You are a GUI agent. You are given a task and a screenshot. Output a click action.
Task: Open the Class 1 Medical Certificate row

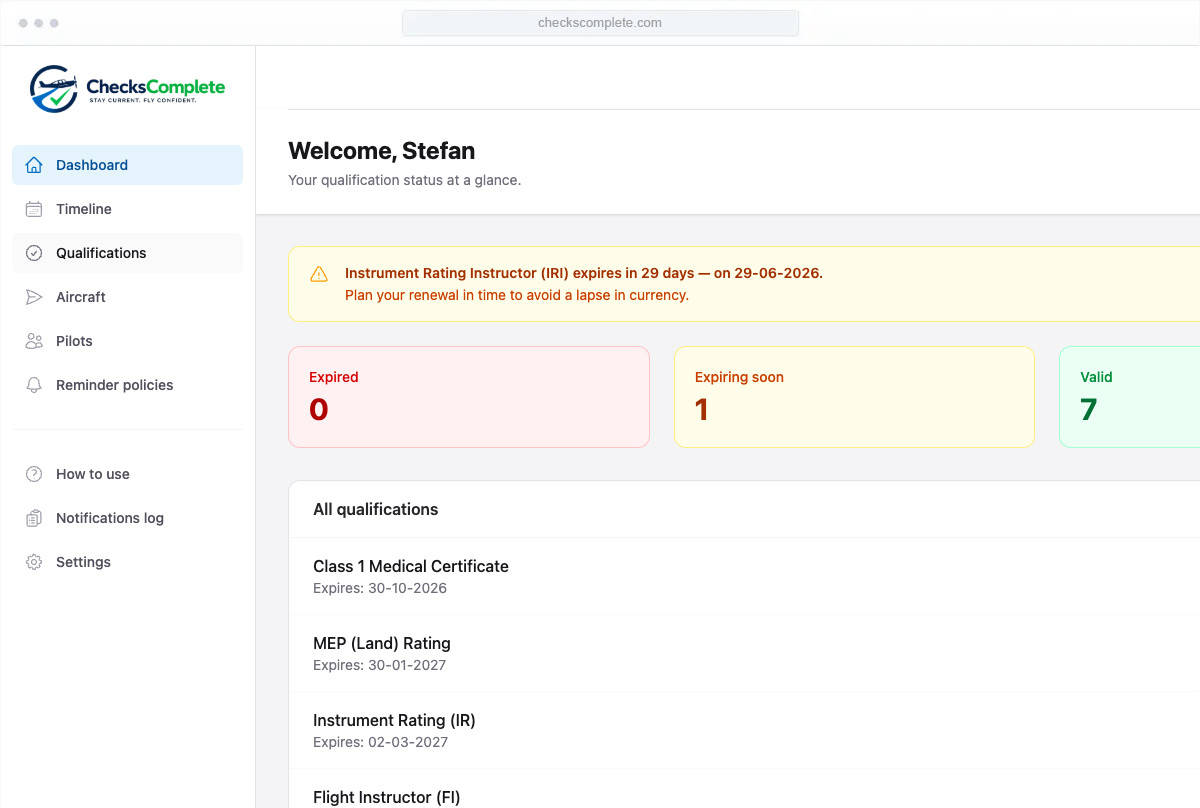[744, 576]
